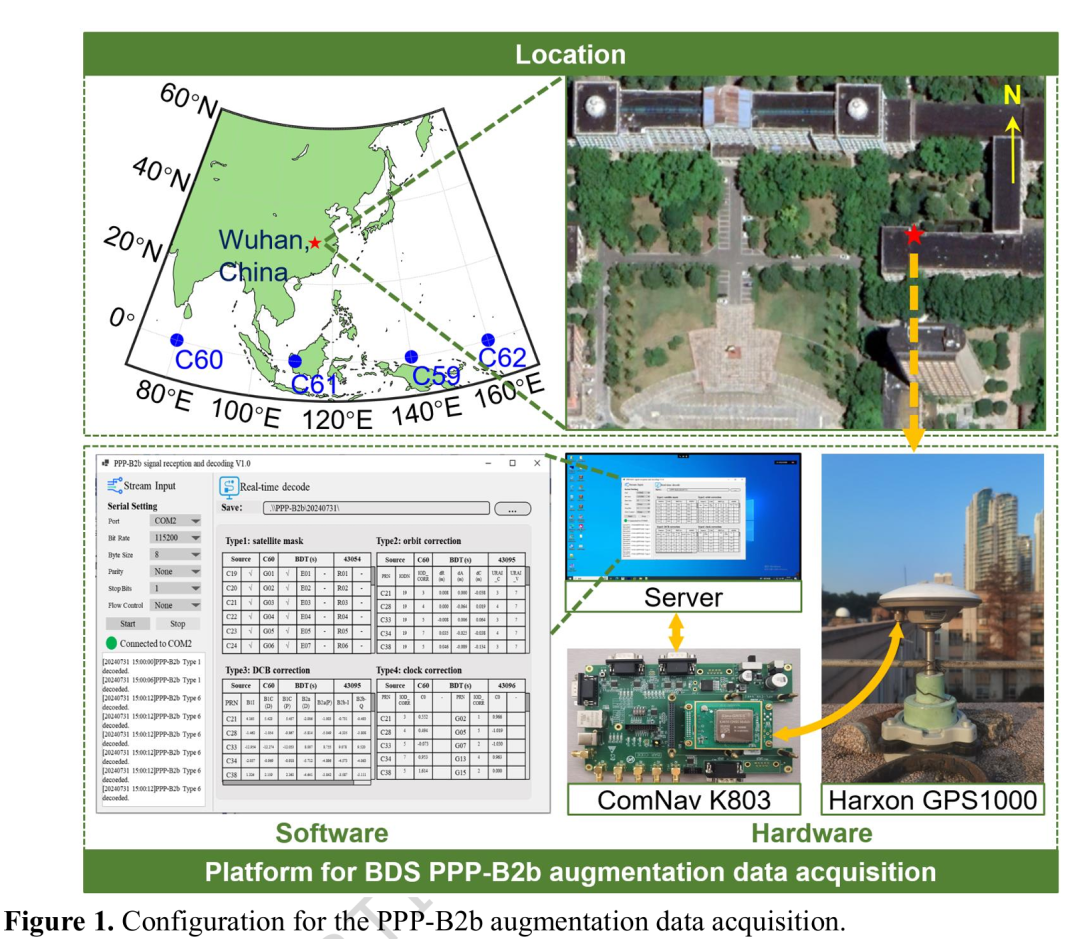Open the Port dropdown showing COM2
Viewport: 1080px width, 939px height.
pyautogui.click(x=176, y=521)
